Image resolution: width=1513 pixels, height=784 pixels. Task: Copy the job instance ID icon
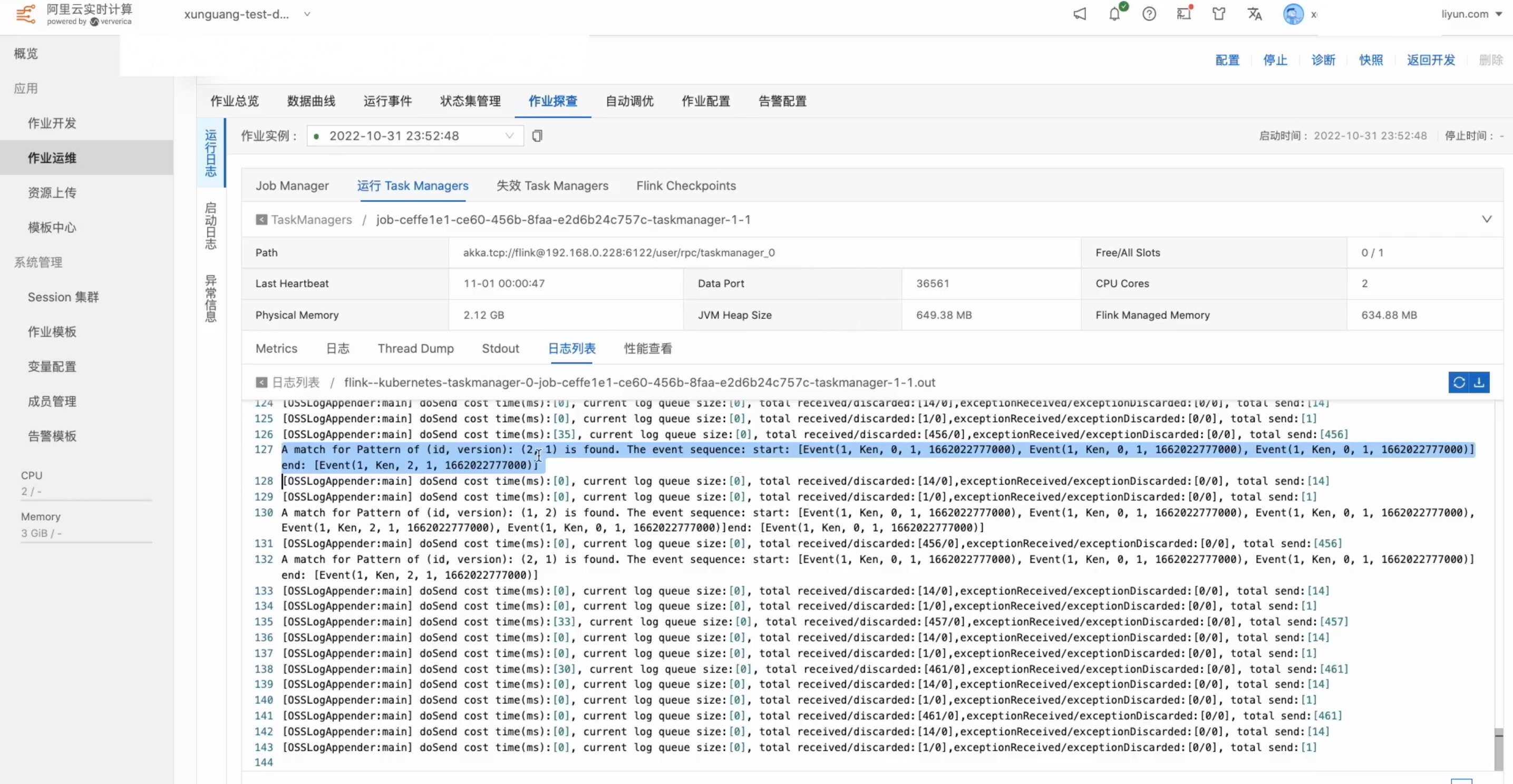pos(537,136)
